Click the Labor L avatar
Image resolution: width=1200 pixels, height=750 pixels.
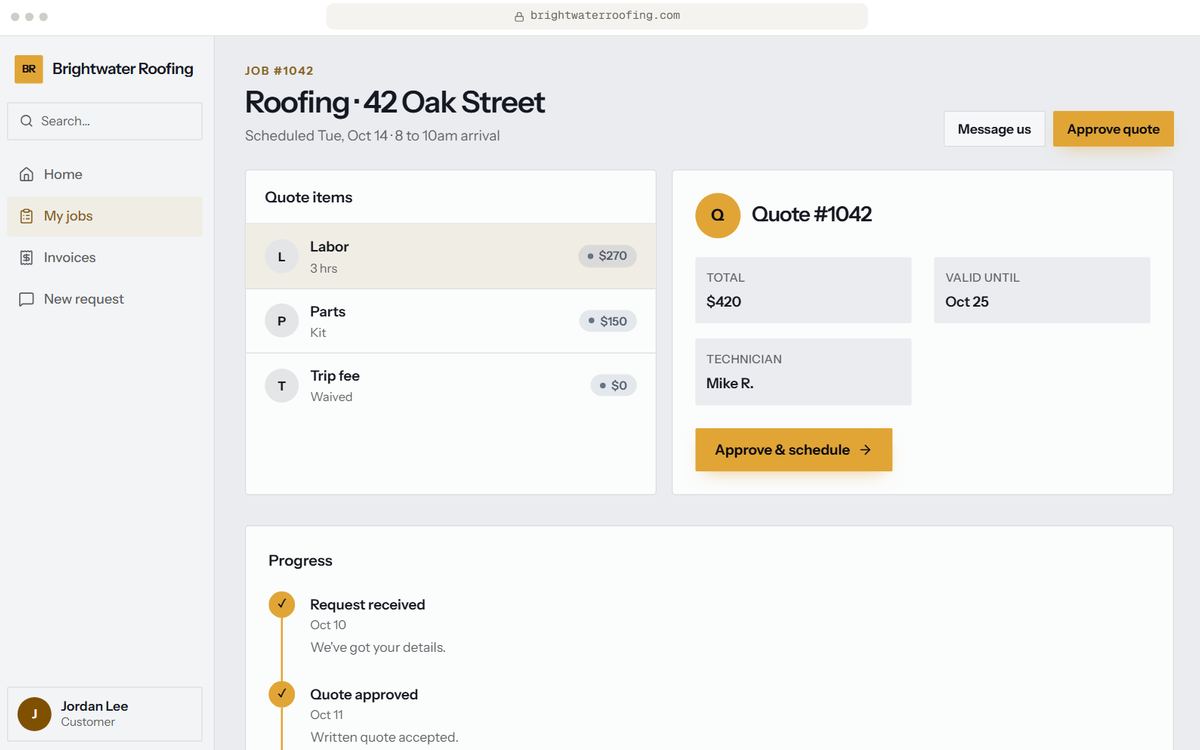[281, 257]
